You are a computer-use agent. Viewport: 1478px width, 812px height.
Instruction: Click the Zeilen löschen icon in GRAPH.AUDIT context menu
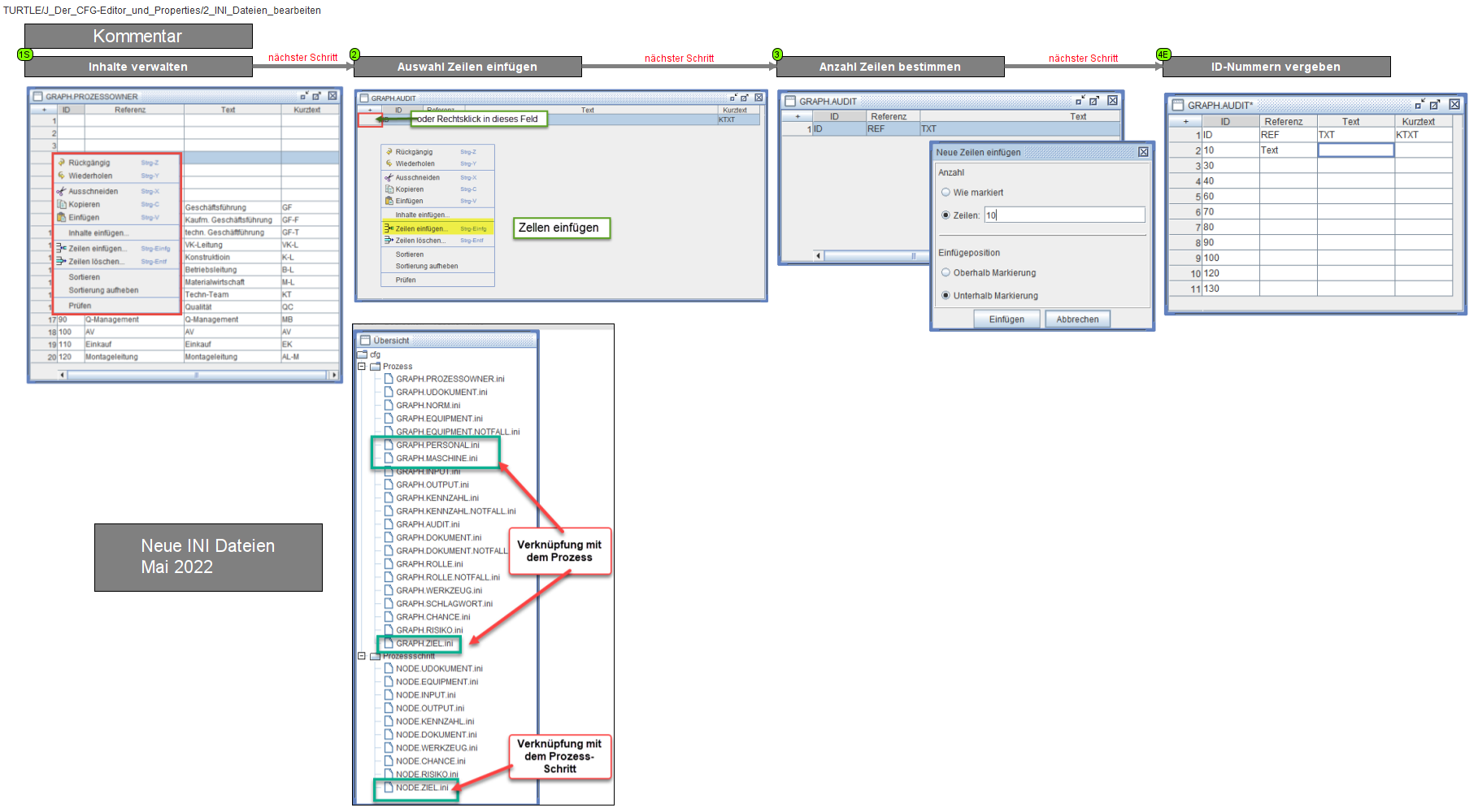(389, 241)
